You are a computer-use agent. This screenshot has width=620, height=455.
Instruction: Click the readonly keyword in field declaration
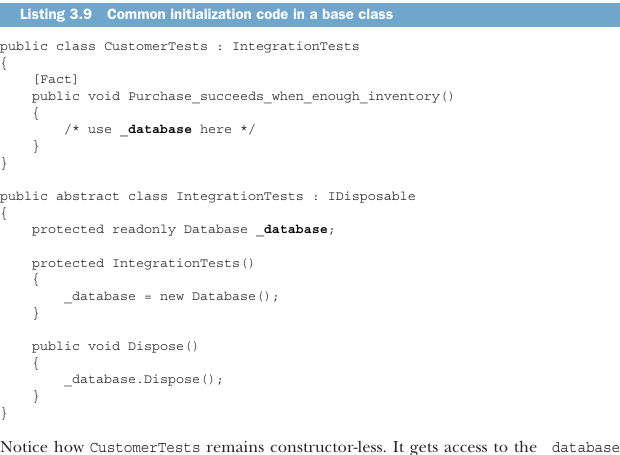(x=144, y=230)
